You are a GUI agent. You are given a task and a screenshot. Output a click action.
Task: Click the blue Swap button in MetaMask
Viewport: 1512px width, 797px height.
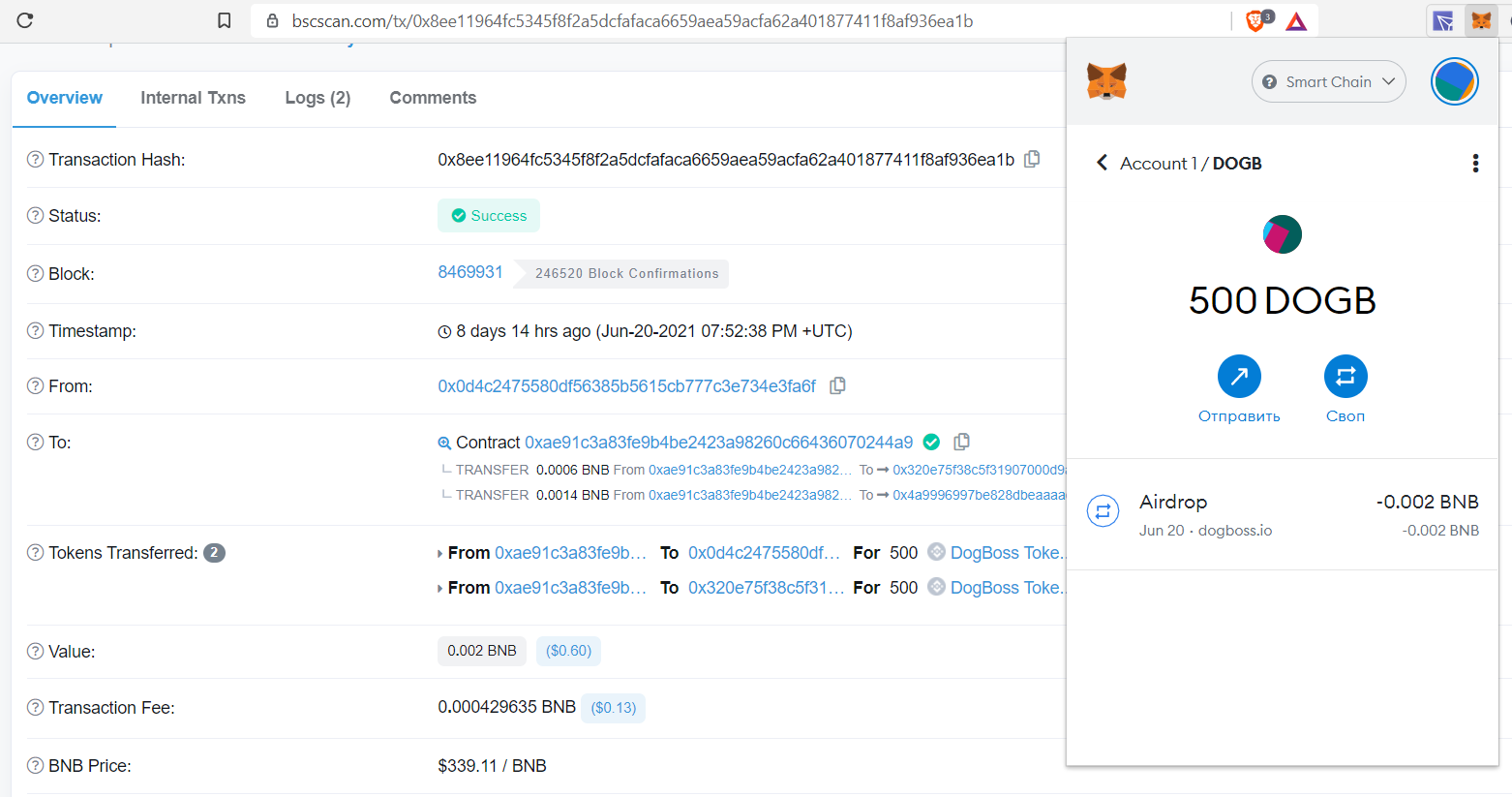(x=1346, y=376)
